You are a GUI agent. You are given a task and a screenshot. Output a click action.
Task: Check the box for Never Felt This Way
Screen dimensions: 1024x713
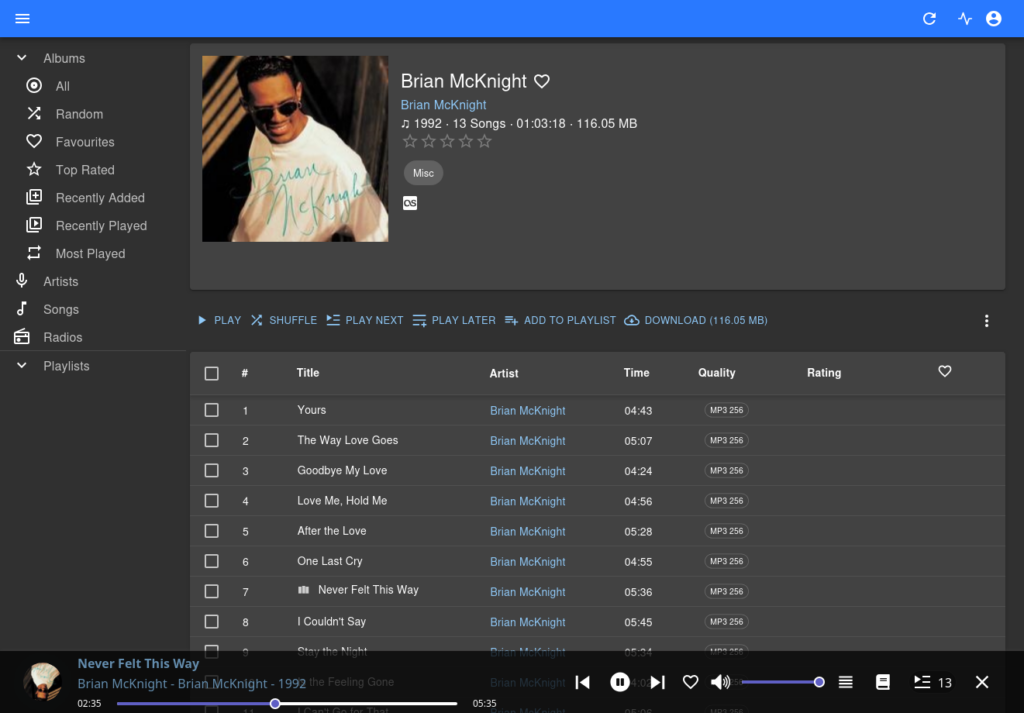click(x=212, y=592)
